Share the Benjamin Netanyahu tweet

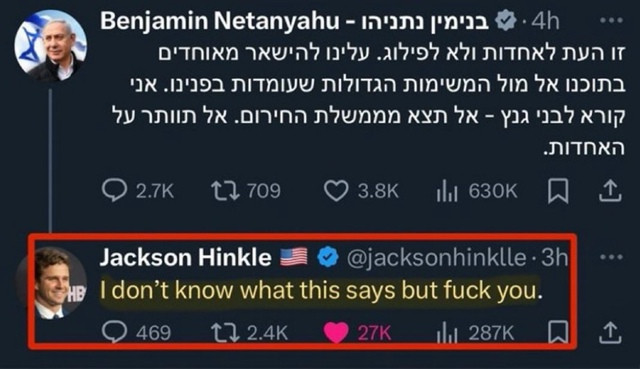tap(610, 191)
